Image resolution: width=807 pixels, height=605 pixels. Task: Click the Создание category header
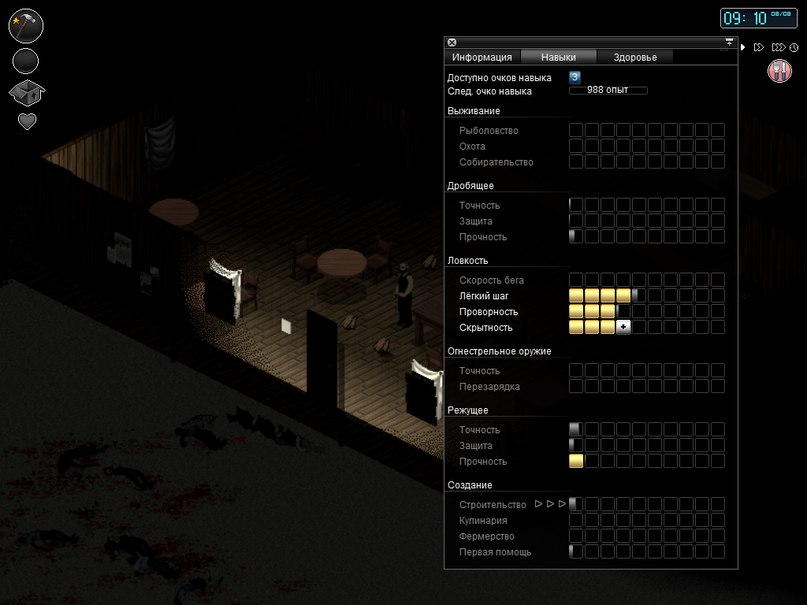[x=469, y=485]
